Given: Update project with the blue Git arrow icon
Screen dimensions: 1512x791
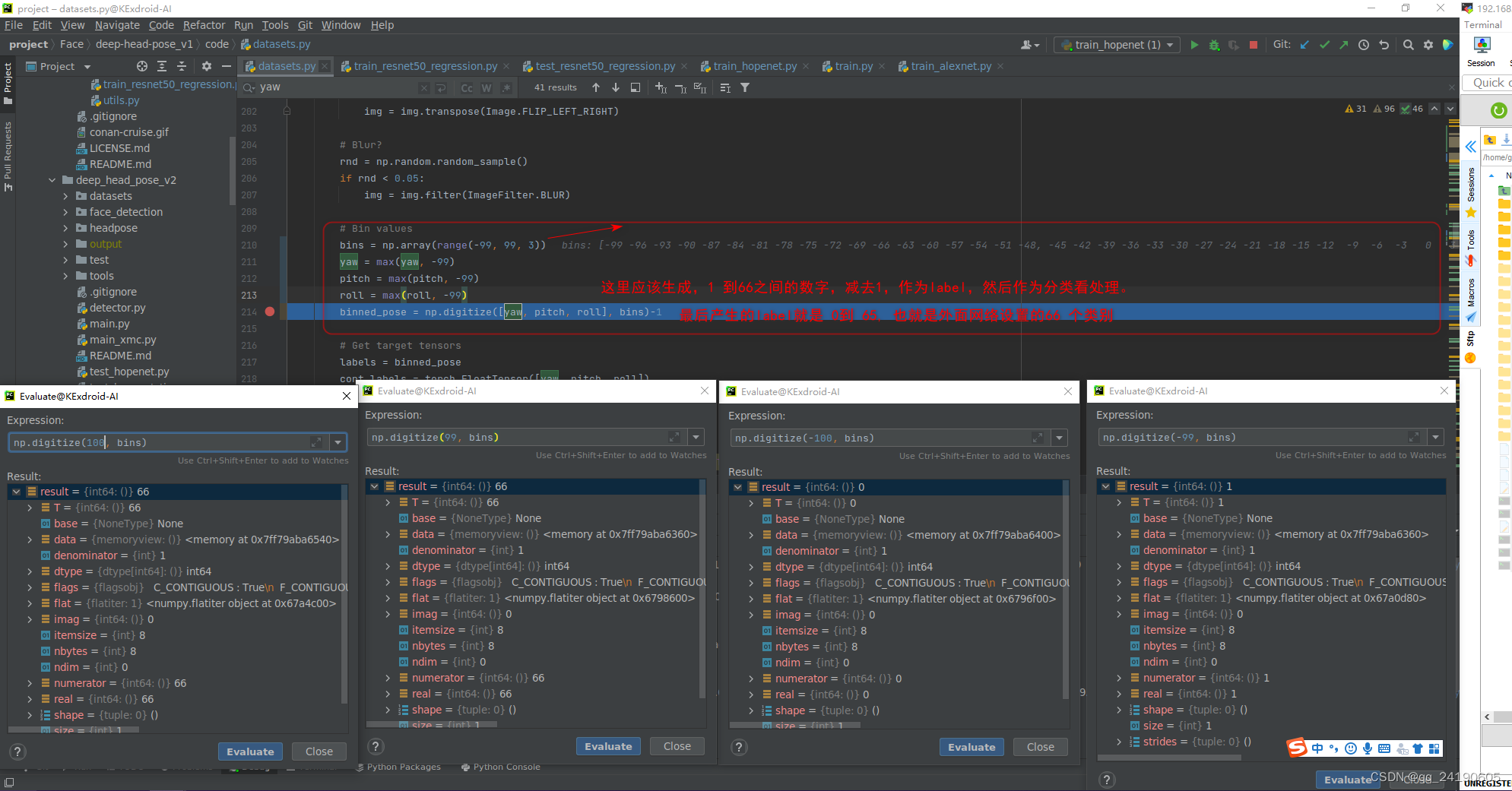Looking at the screenshot, I should pyautogui.click(x=1304, y=44).
